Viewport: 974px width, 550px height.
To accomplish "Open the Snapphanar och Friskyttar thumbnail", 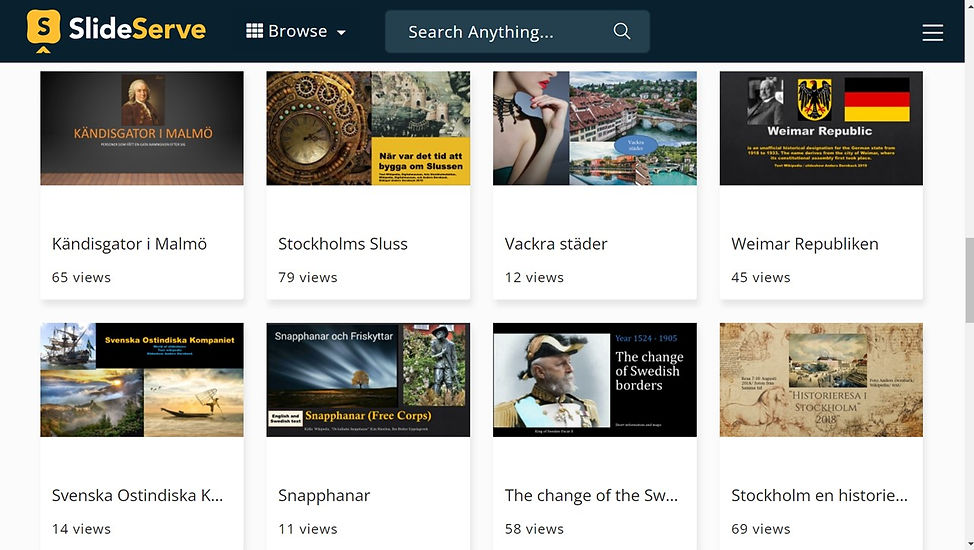I will (368, 380).
